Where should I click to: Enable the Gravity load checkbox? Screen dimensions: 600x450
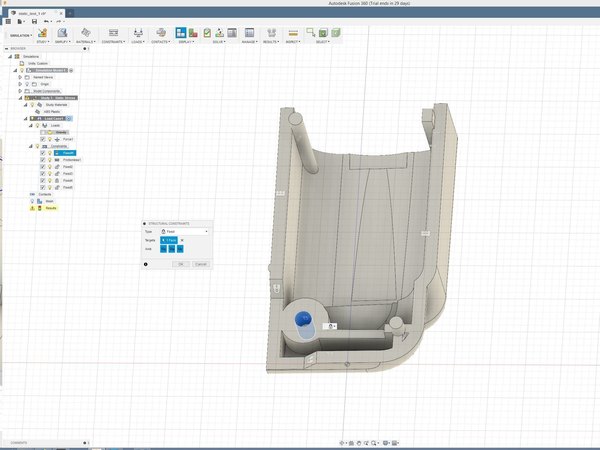tap(43, 132)
